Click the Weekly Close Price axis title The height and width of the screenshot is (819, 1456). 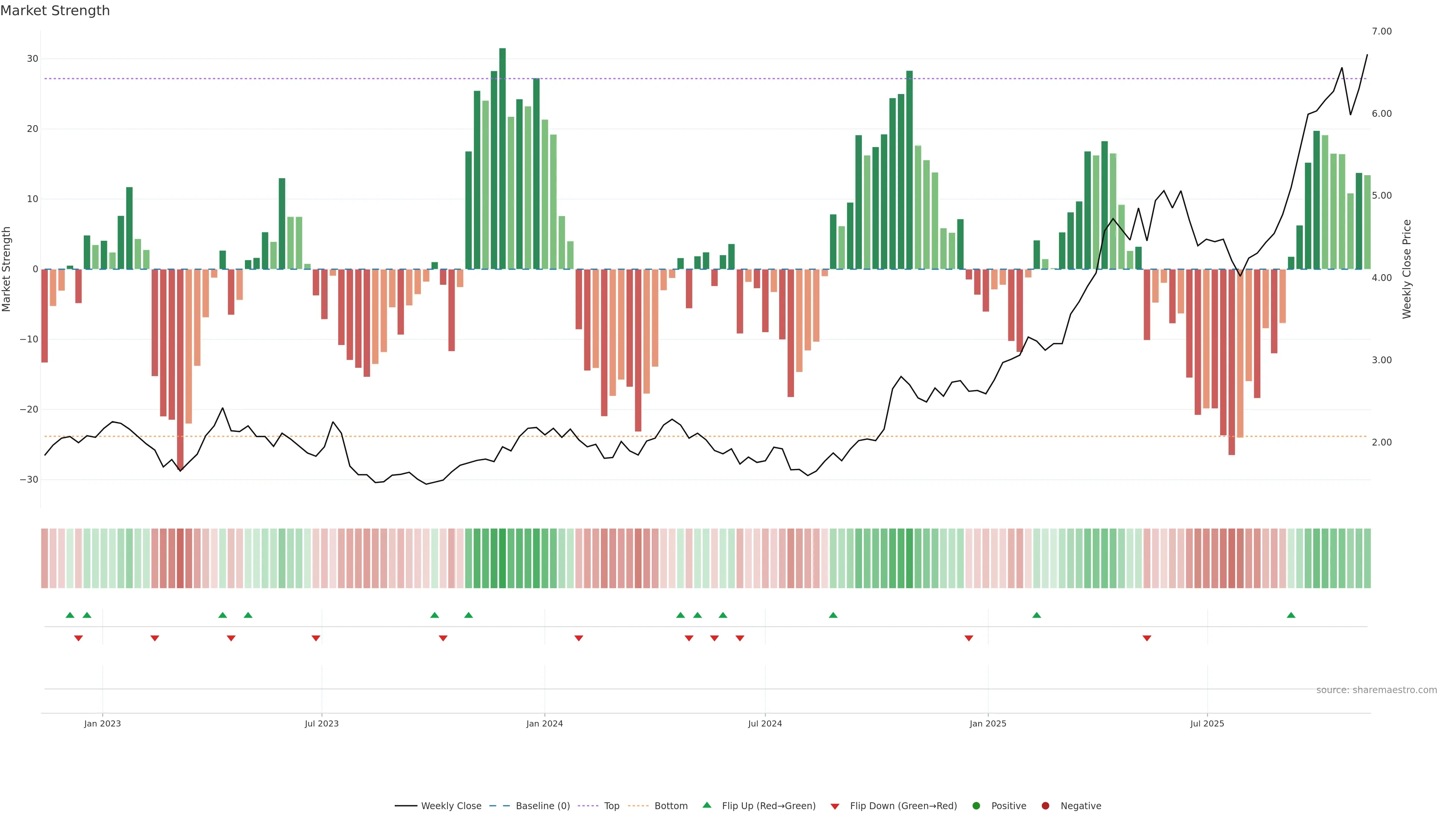(x=1407, y=269)
